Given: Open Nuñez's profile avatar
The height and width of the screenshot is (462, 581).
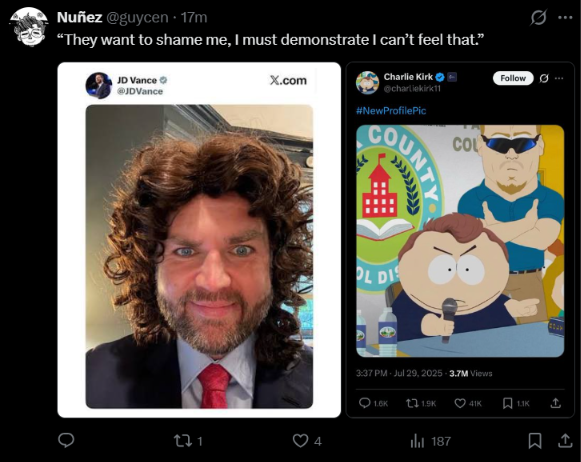Looking at the screenshot, I should point(29,27).
